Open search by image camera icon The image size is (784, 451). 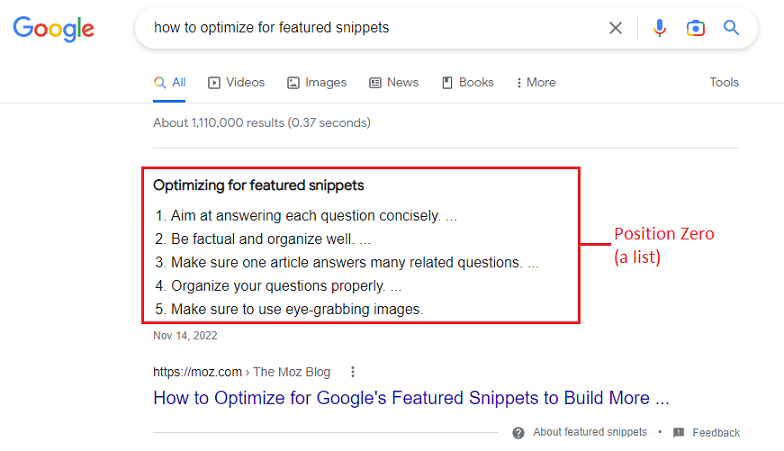[x=696, y=28]
